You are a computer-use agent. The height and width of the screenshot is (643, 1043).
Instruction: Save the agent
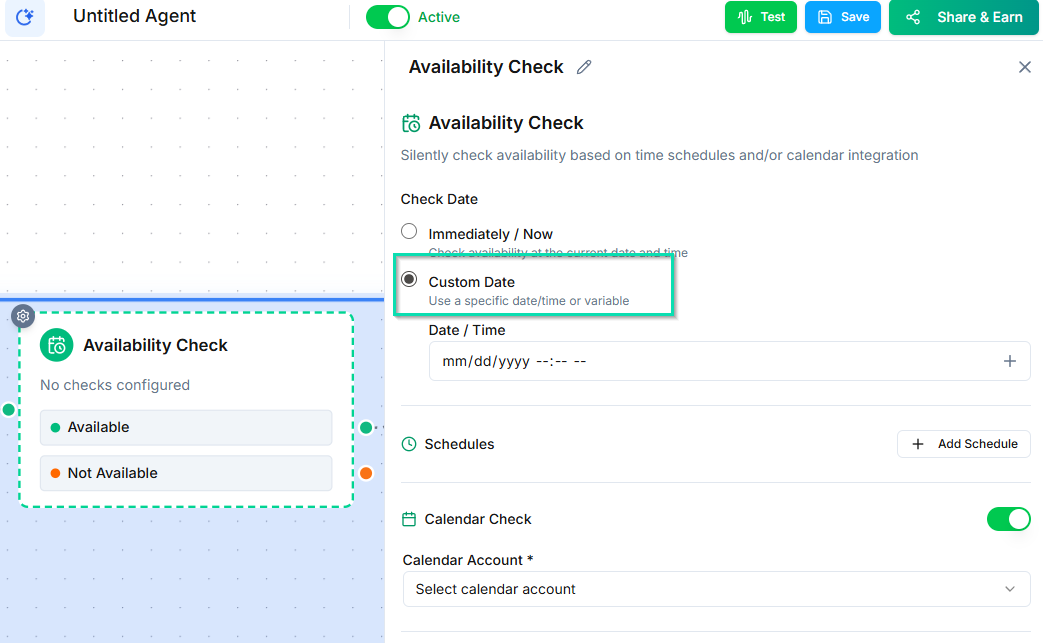pos(842,17)
